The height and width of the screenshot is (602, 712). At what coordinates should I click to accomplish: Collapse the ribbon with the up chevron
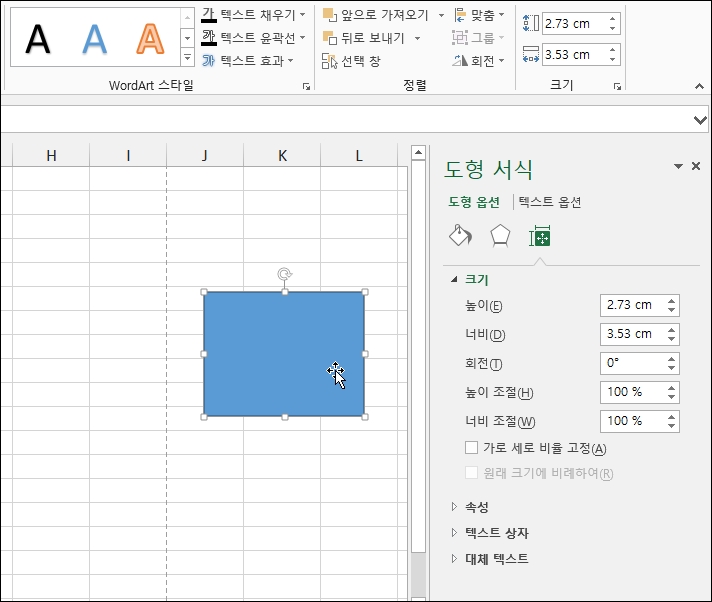(699, 86)
